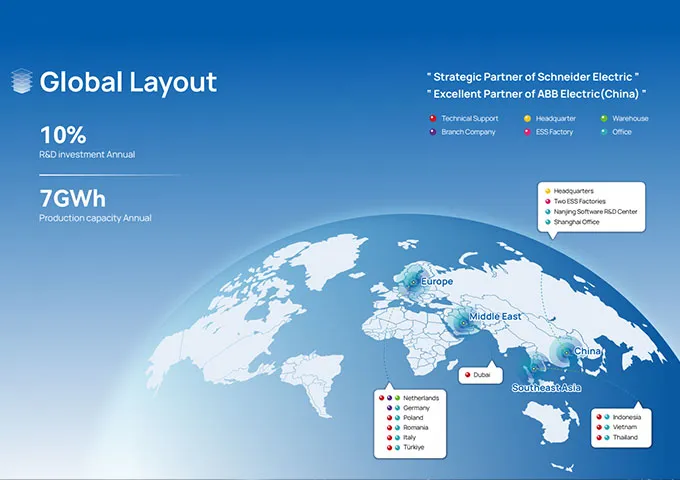This screenshot has height=480, width=680.
Task: Click the Headquarter legend label
Action: click(556, 118)
